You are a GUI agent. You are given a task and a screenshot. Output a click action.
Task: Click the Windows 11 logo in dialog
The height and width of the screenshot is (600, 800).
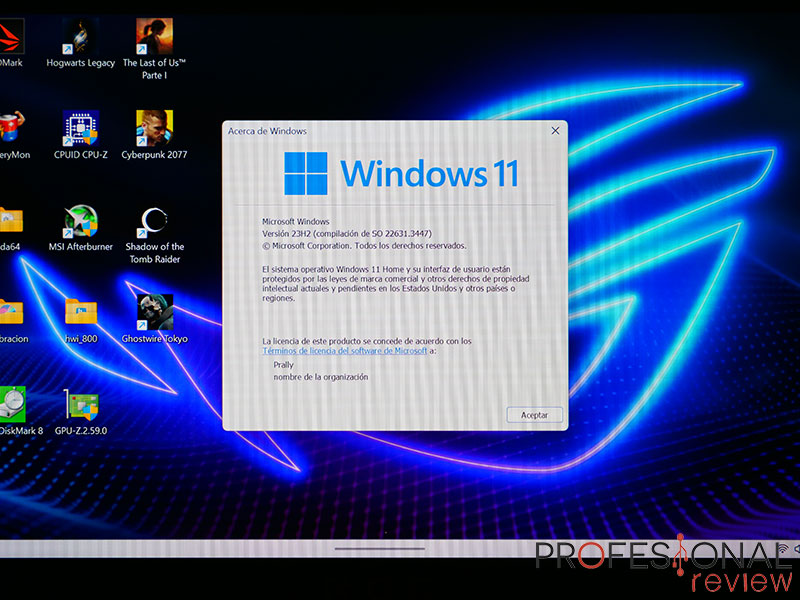[x=401, y=173]
